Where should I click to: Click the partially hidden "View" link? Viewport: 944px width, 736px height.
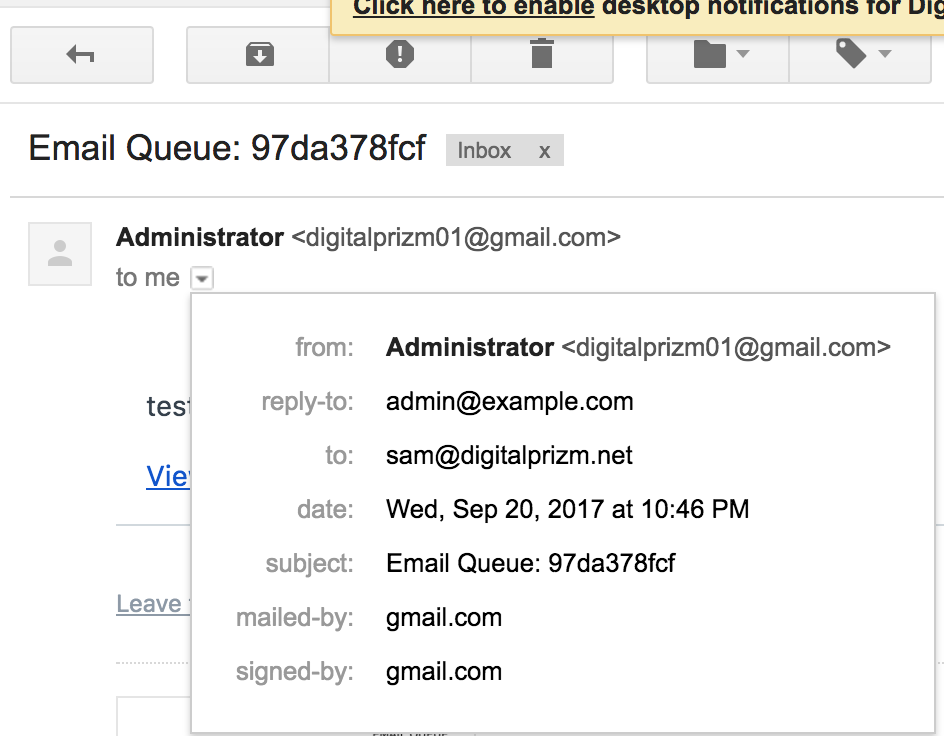(168, 476)
